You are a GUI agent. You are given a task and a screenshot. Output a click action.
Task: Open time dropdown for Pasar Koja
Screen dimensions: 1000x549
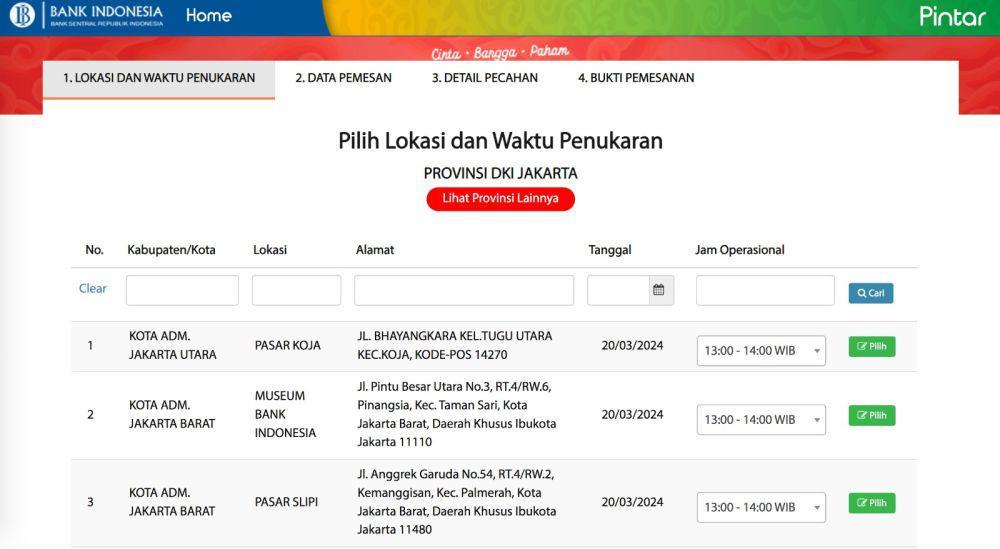click(761, 351)
